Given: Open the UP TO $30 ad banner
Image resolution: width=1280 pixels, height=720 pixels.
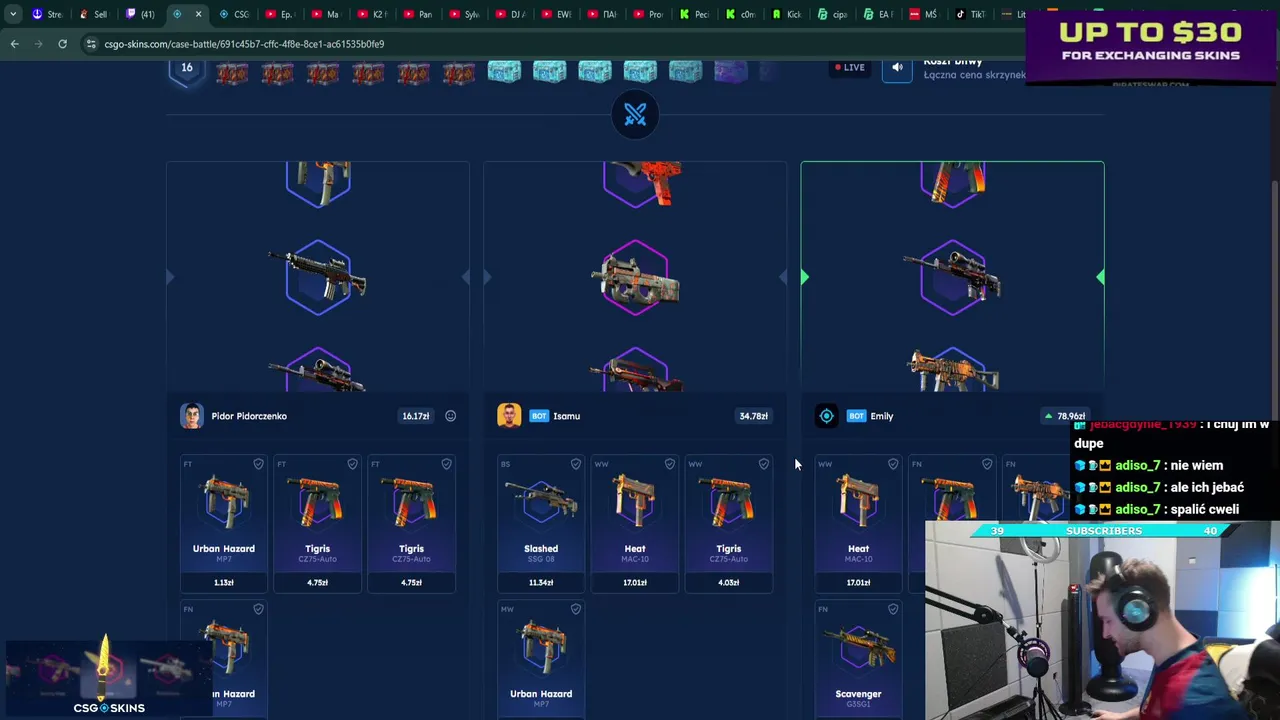Looking at the screenshot, I should (x=1151, y=47).
